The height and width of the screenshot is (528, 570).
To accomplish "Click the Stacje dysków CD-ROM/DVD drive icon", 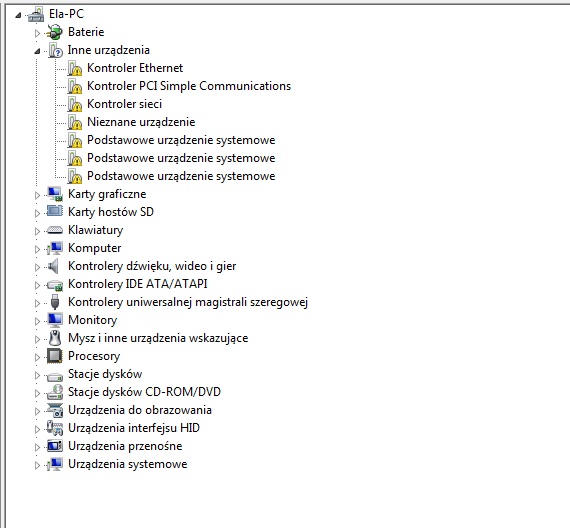I will (x=55, y=392).
